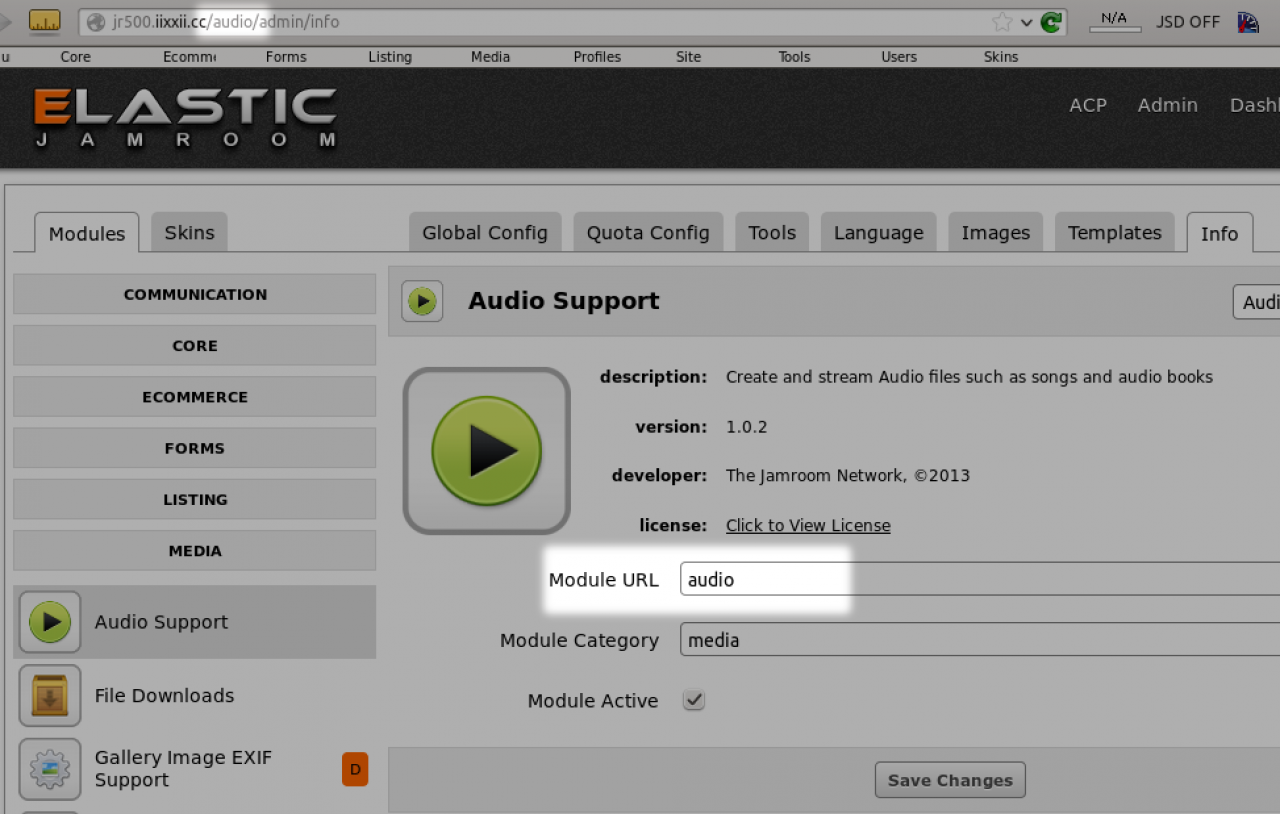Expand the COMMUNICATION module category
This screenshot has height=814, width=1280.
point(195,294)
